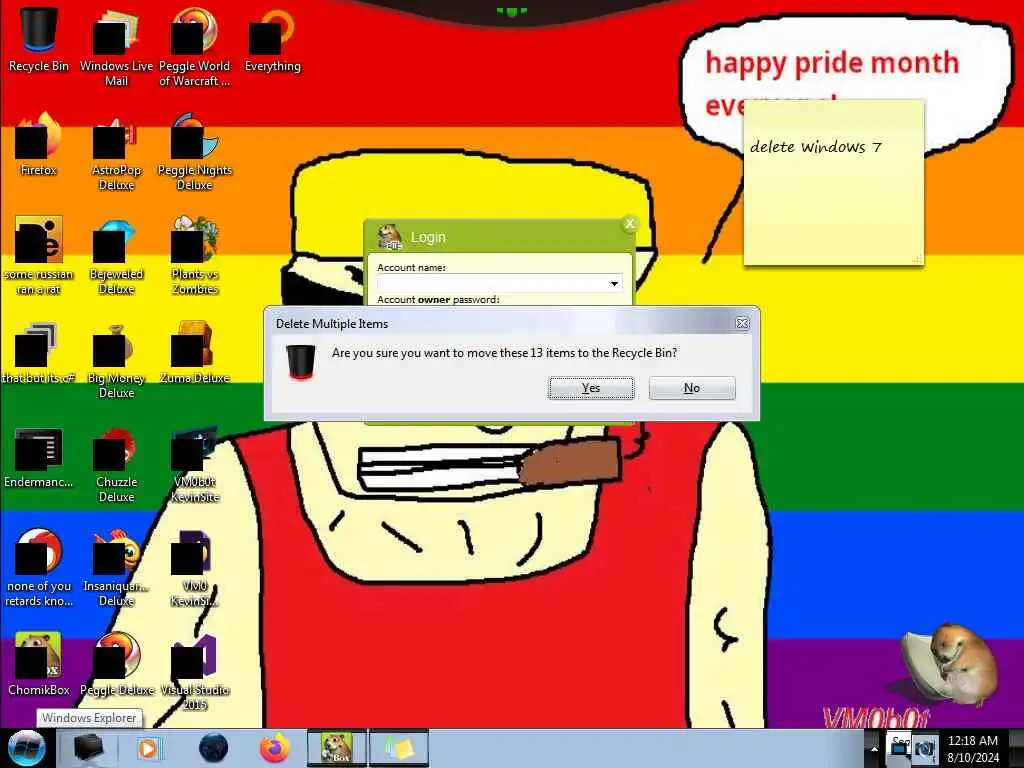Close the Delete Multiple Items dialog
The height and width of the screenshot is (768, 1024).
tap(743, 323)
